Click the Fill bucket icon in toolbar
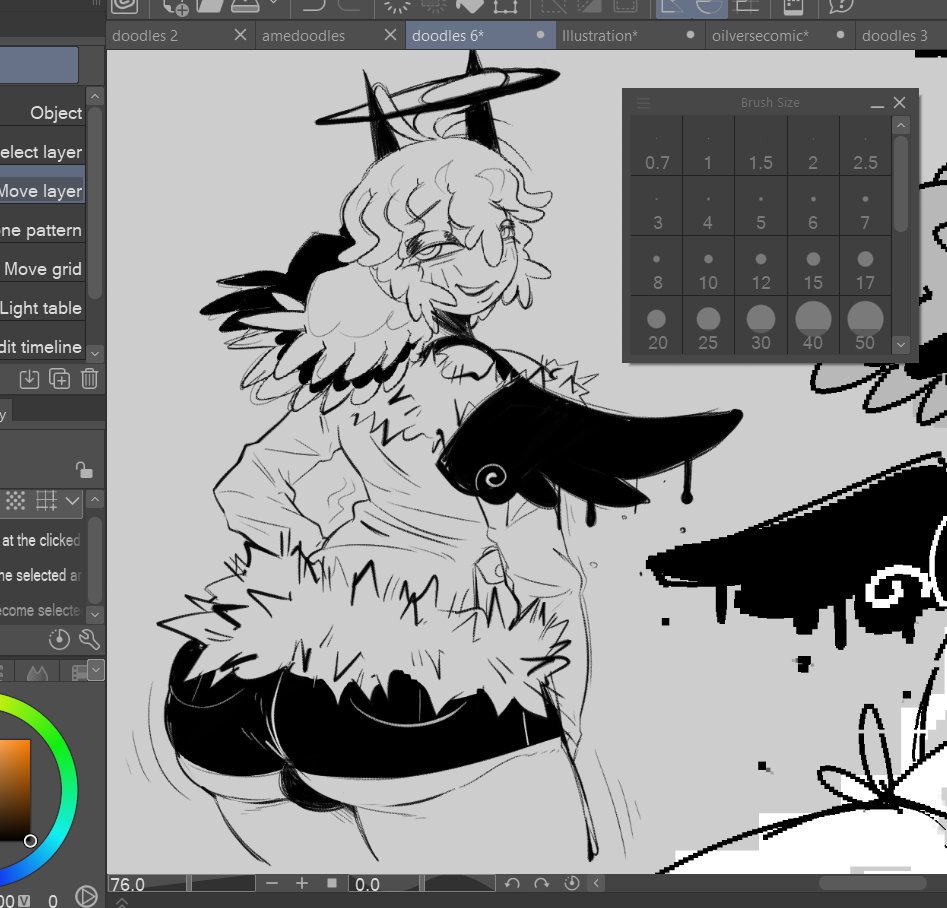Image resolution: width=947 pixels, height=908 pixels. coord(469,6)
